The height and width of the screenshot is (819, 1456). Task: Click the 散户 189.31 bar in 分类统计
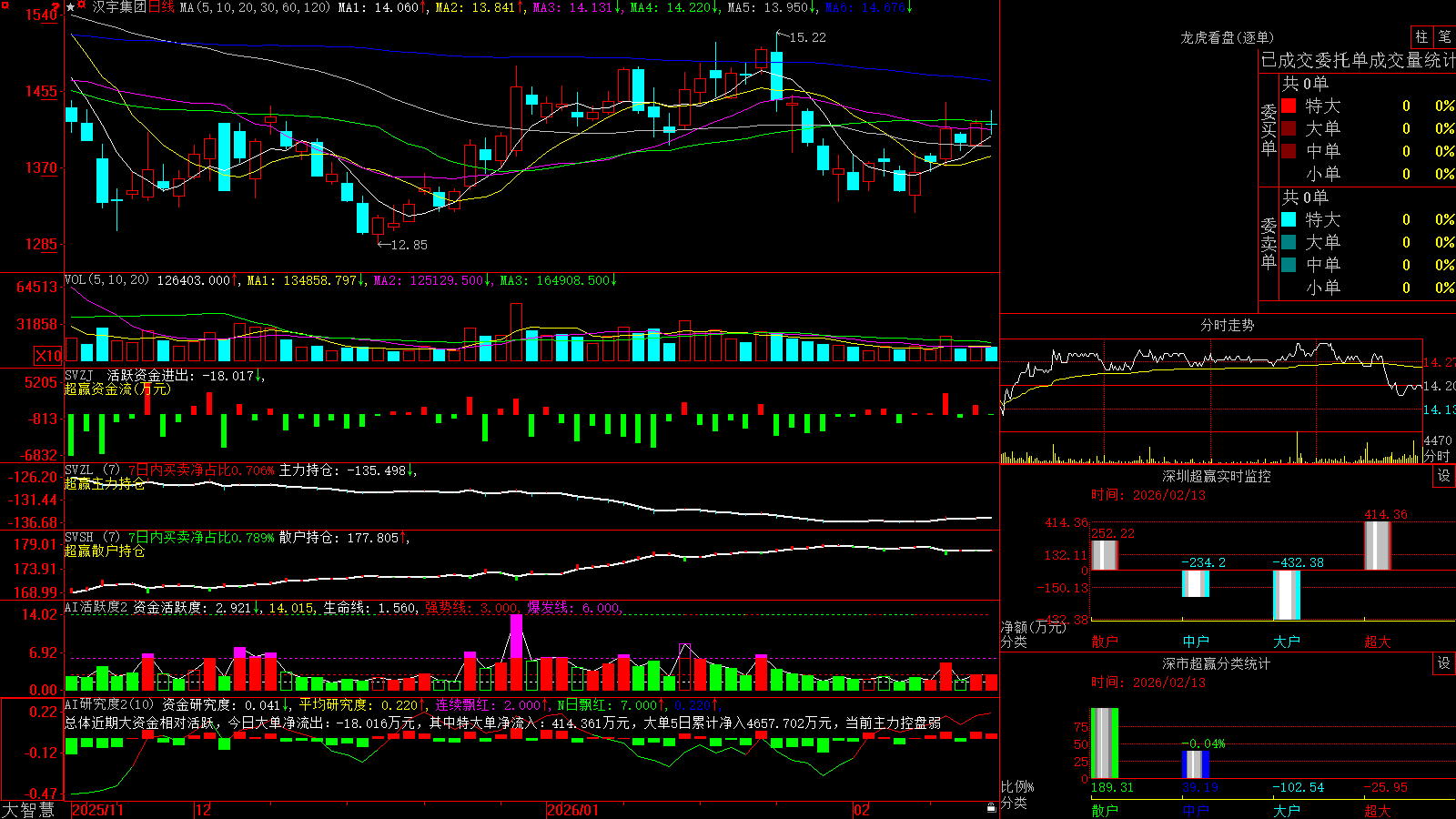(x=1104, y=743)
